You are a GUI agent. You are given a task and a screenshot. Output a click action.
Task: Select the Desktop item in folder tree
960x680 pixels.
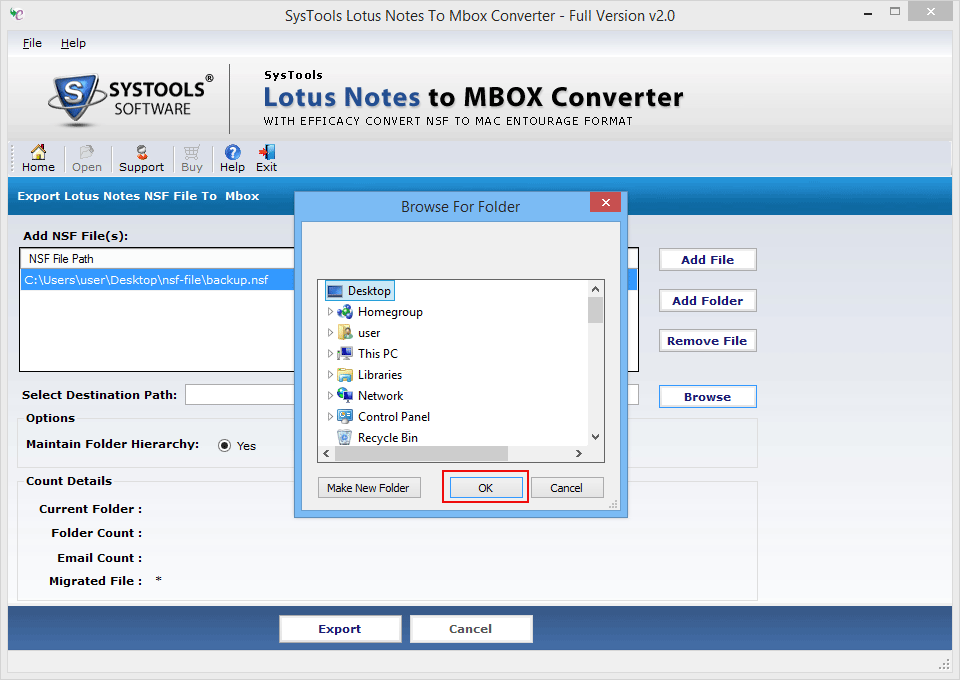[x=359, y=291]
